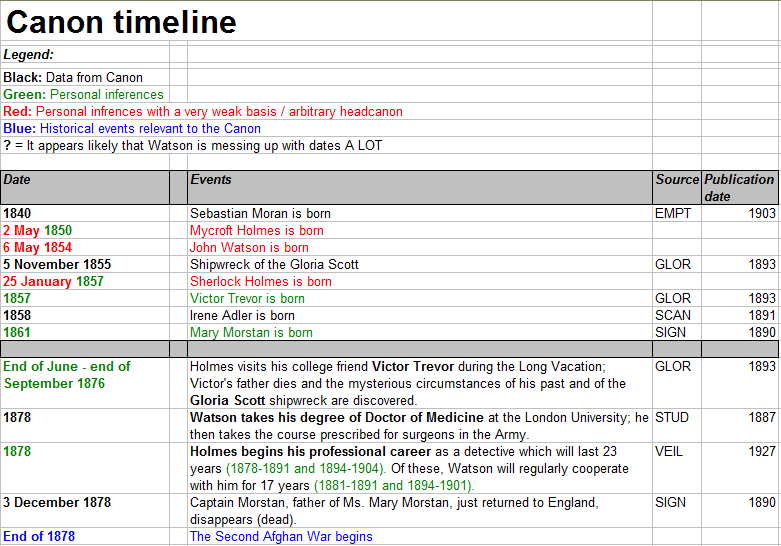This screenshot has width=781, height=546.
Task: Click the 'Legend:' heading cell
Action: pos(29,55)
